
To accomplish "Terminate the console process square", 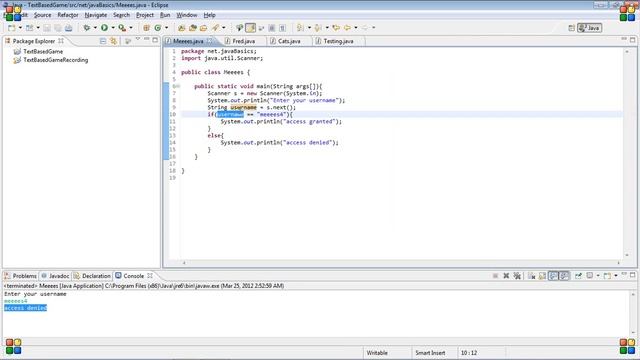I will pyautogui.click(x=495, y=276).
